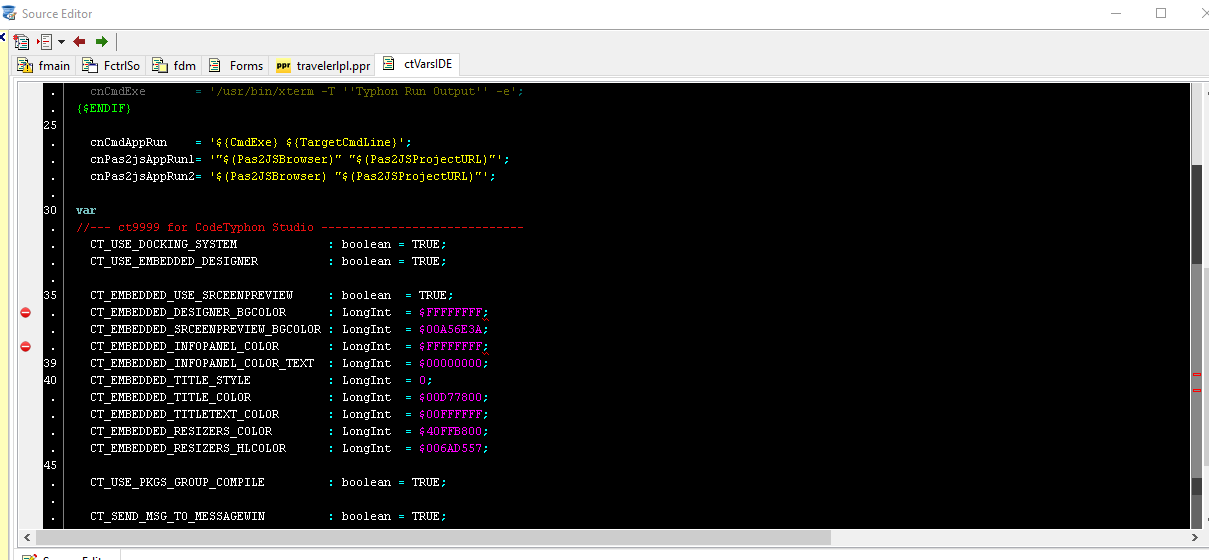Click the value $00000000
This screenshot has width=1209, height=560.
pyautogui.click(x=450, y=363)
